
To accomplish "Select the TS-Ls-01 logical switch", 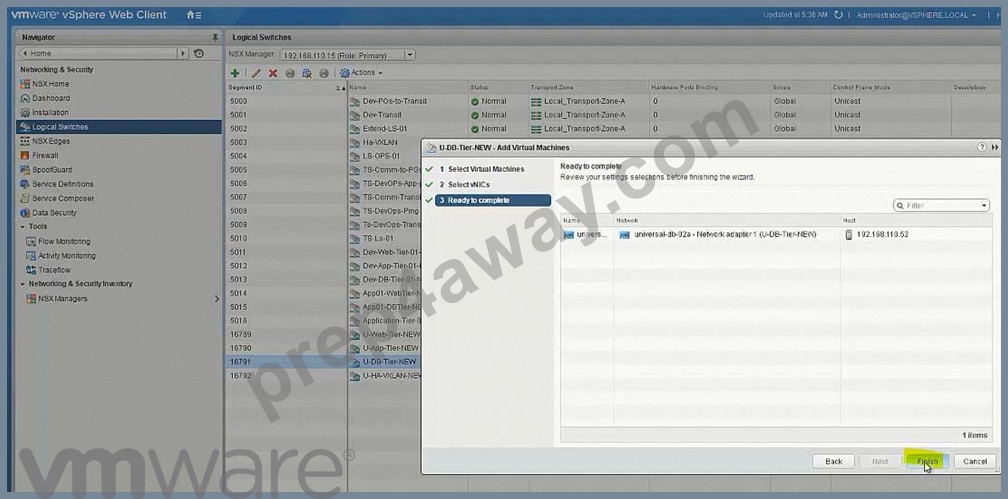I will click(378, 239).
